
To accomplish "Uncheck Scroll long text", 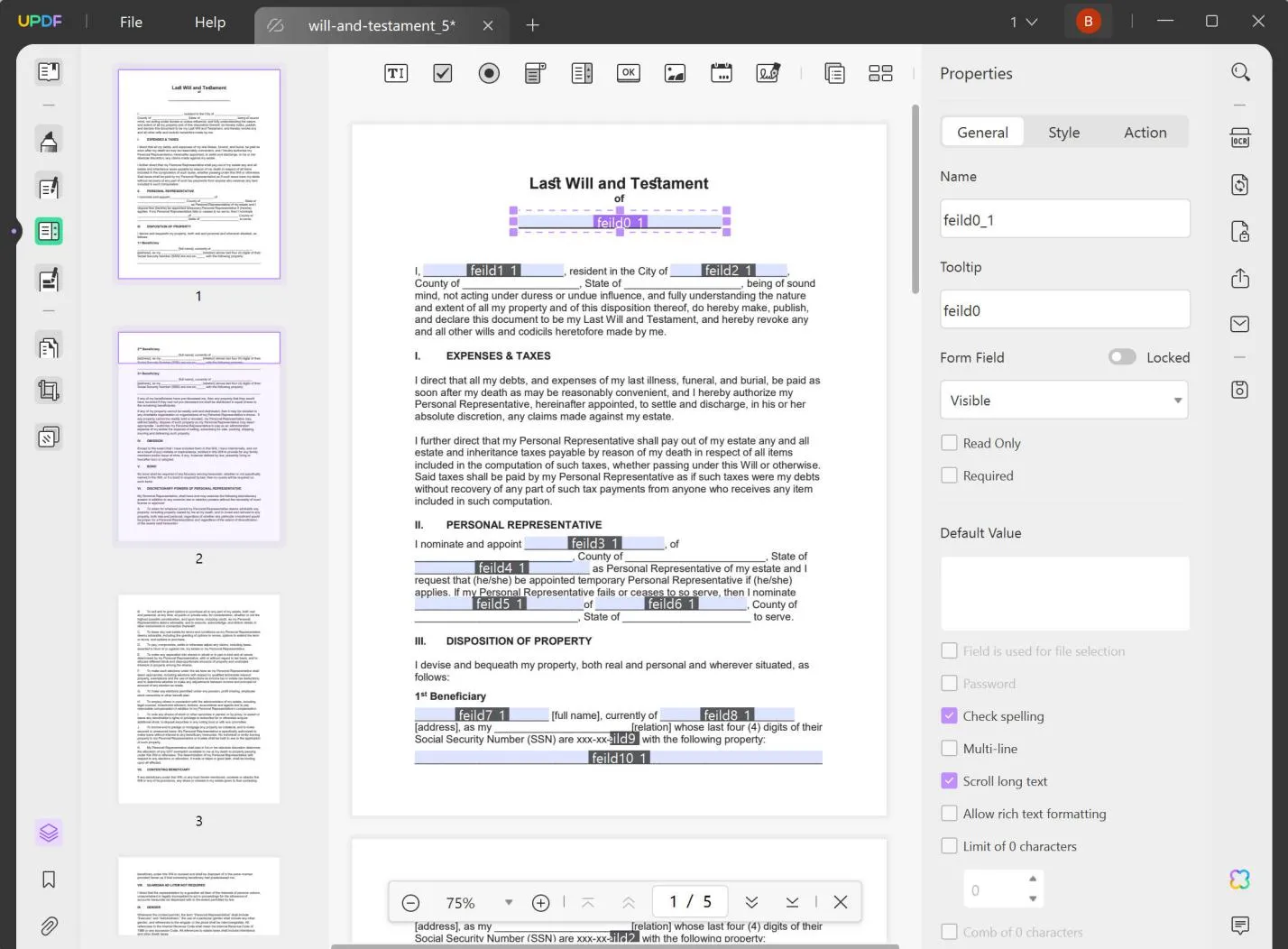I will 949,781.
